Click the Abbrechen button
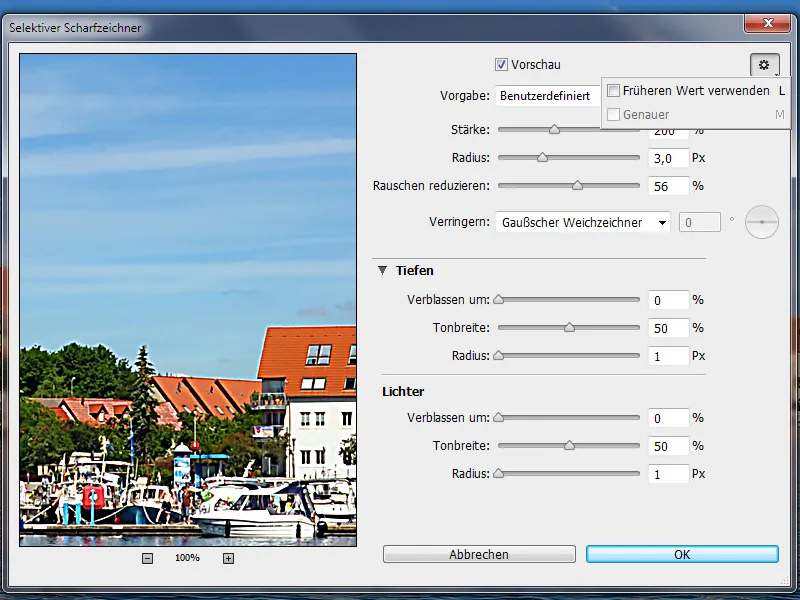The image size is (800, 600). [x=479, y=555]
